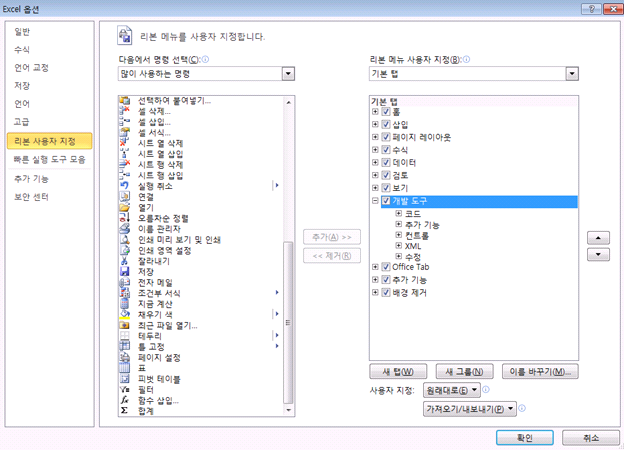
Task: Select the 채우기 색 paint bucket icon
Action: tap(125, 315)
